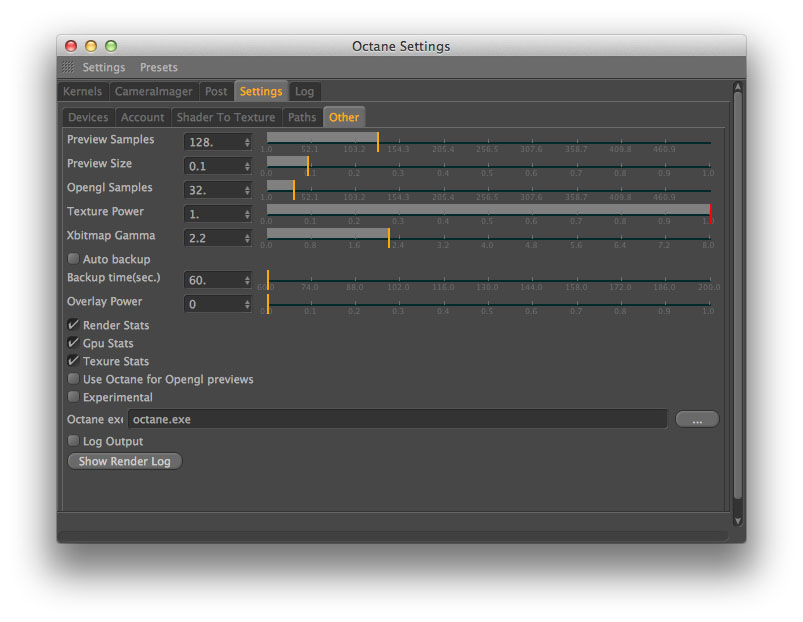Screen dimensions: 803x622
Task: Click the Overlay Power stepper arrows
Action: (x=247, y=304)
